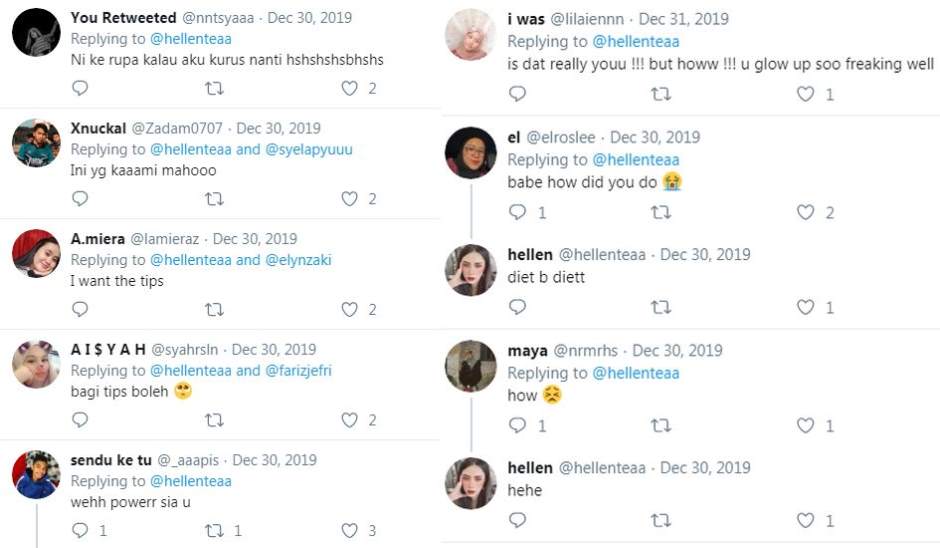940x548 pixels.
Task: Open el's profile avatar
Action: [470, 153]
